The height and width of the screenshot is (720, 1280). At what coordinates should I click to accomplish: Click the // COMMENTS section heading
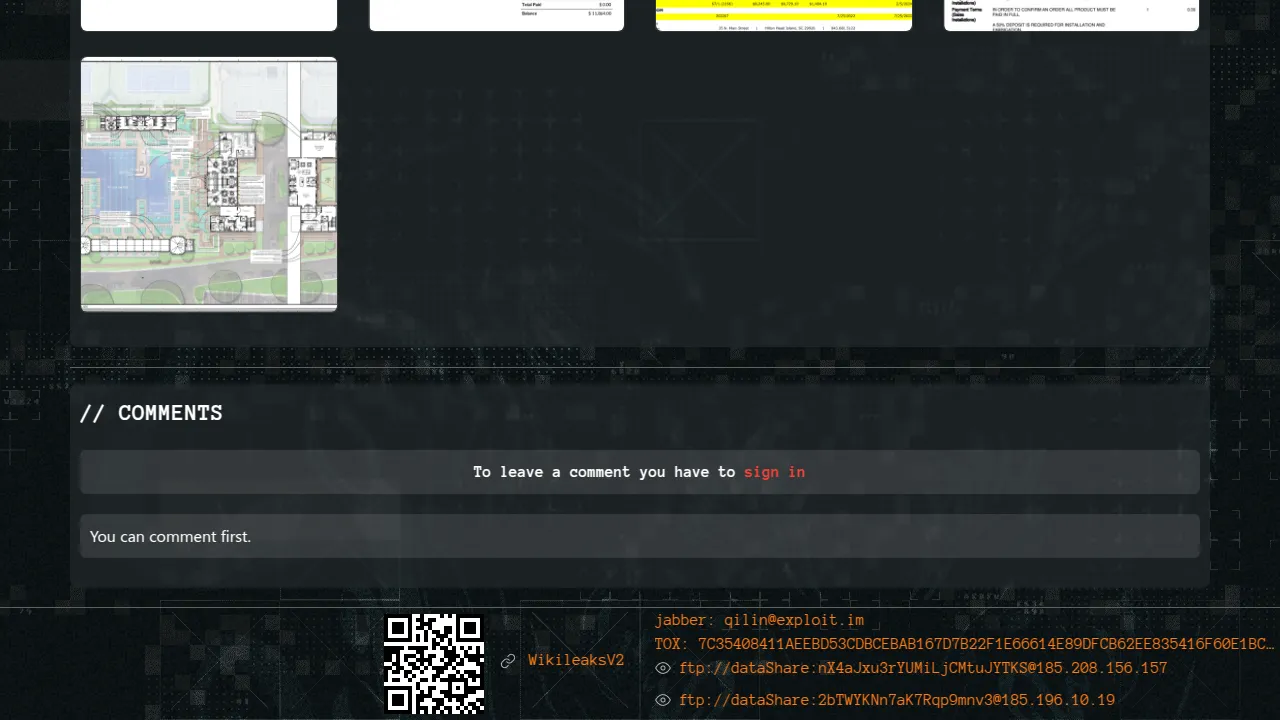coord(151,413)
